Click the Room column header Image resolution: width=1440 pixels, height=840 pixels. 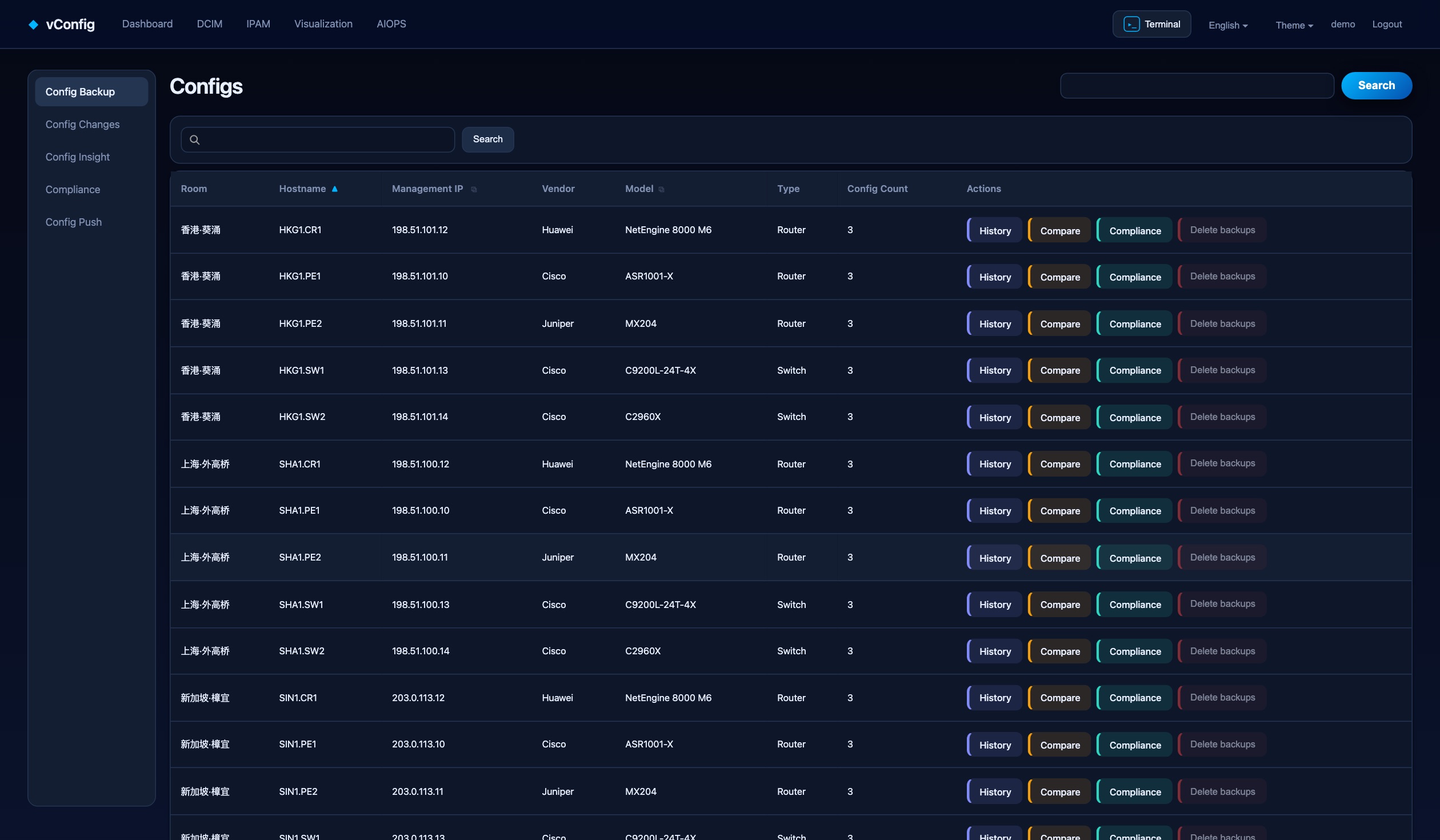tap(194, 189)
